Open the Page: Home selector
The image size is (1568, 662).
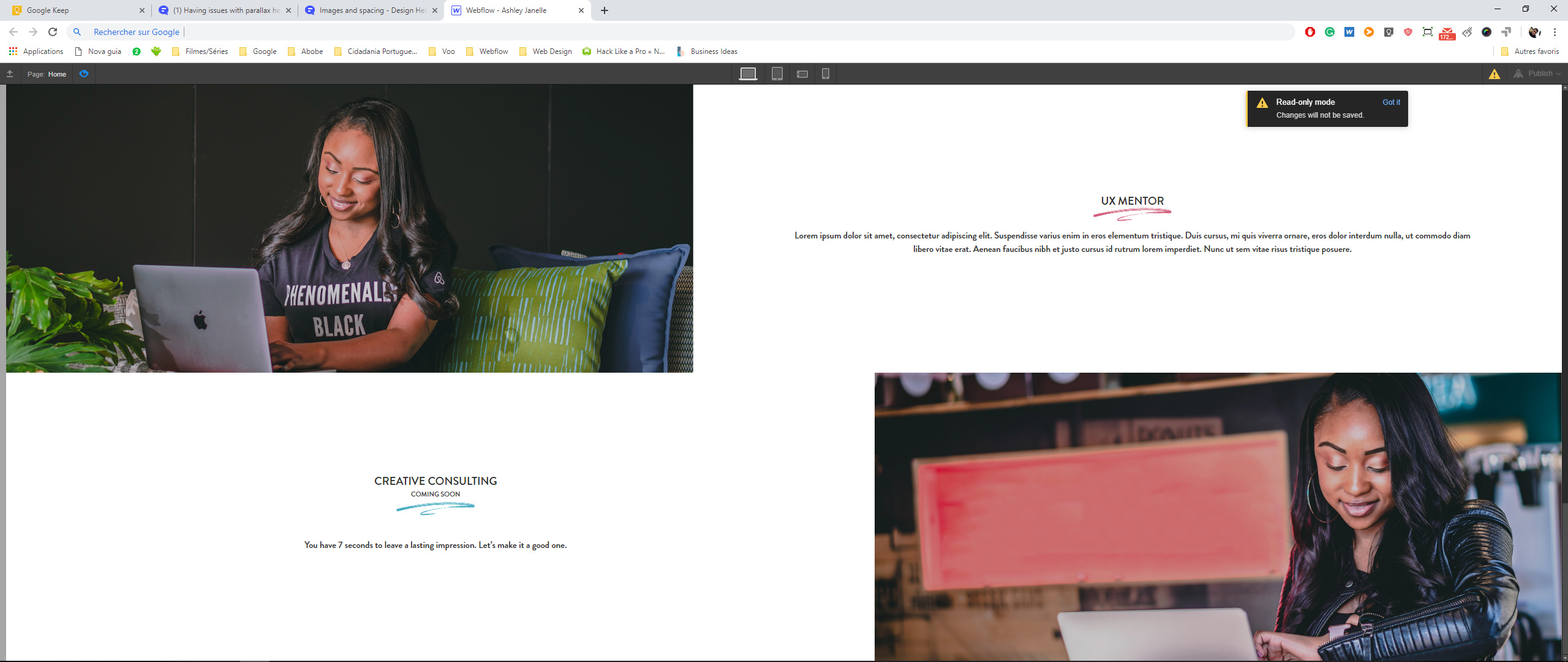pyautogui.click(x=47, y=74)
